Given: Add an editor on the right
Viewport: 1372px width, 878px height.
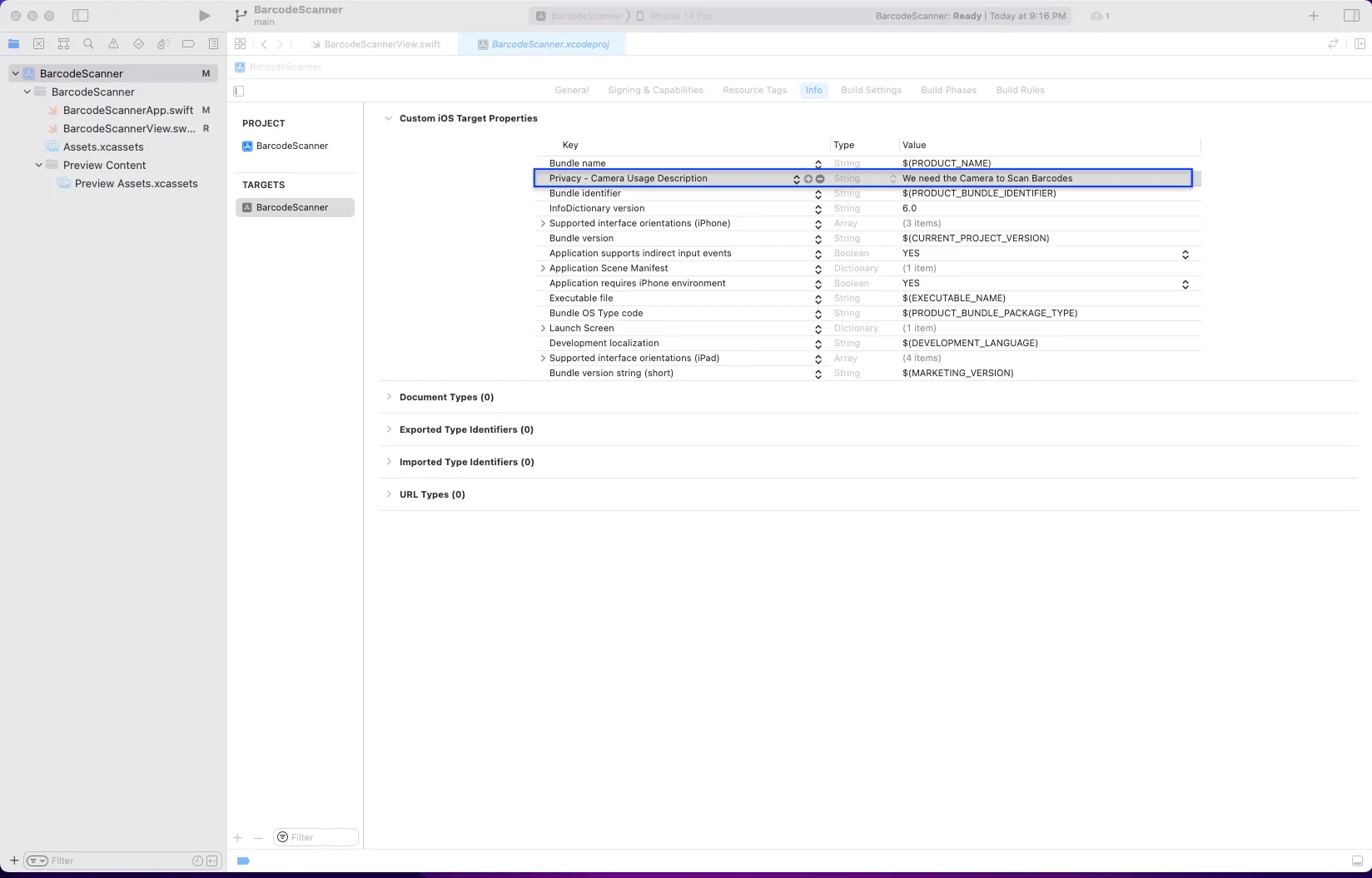Looking at the screenshot, I should coord(1360,44).
